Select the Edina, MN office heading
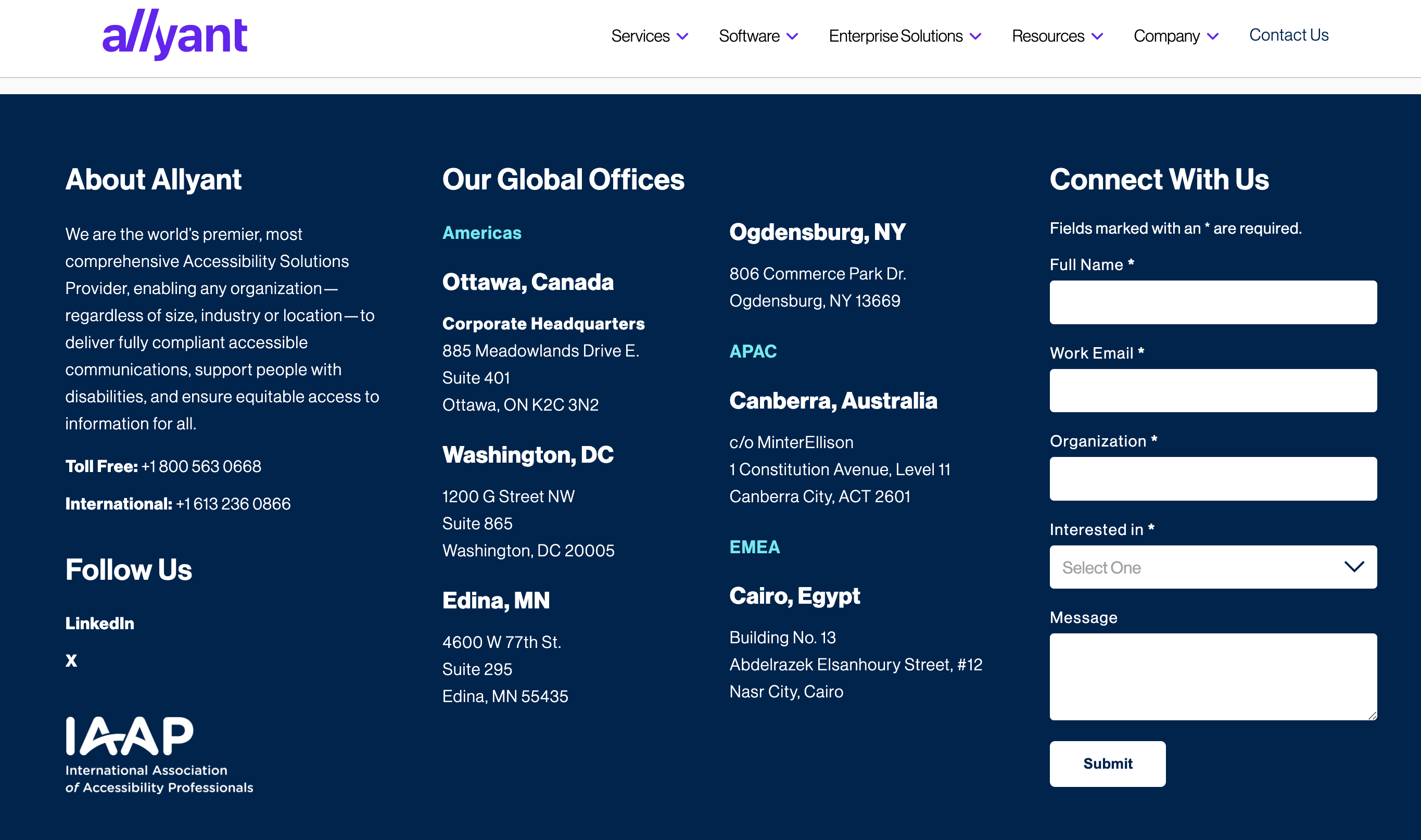Screen dimensions: 1421x840 tap(496, 601)
